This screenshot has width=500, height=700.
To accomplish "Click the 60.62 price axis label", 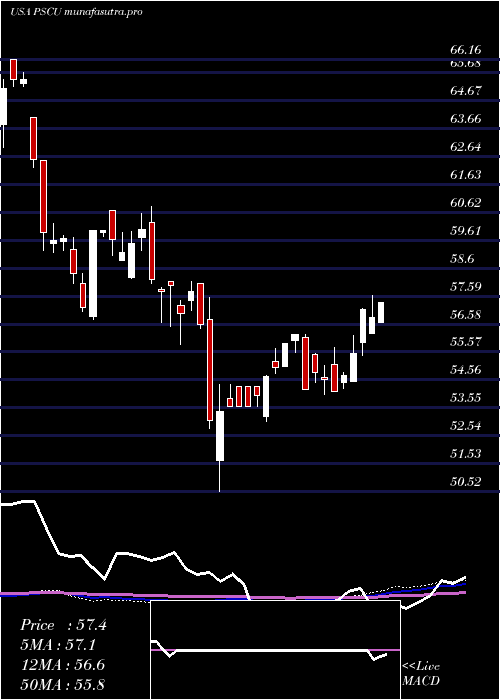I will [465, 203].
